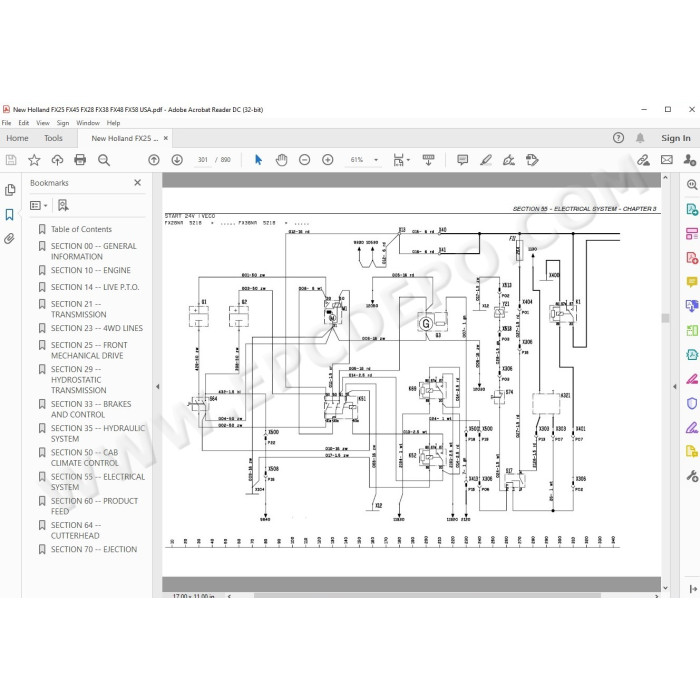Add a comment sticky note

(462, 160)
